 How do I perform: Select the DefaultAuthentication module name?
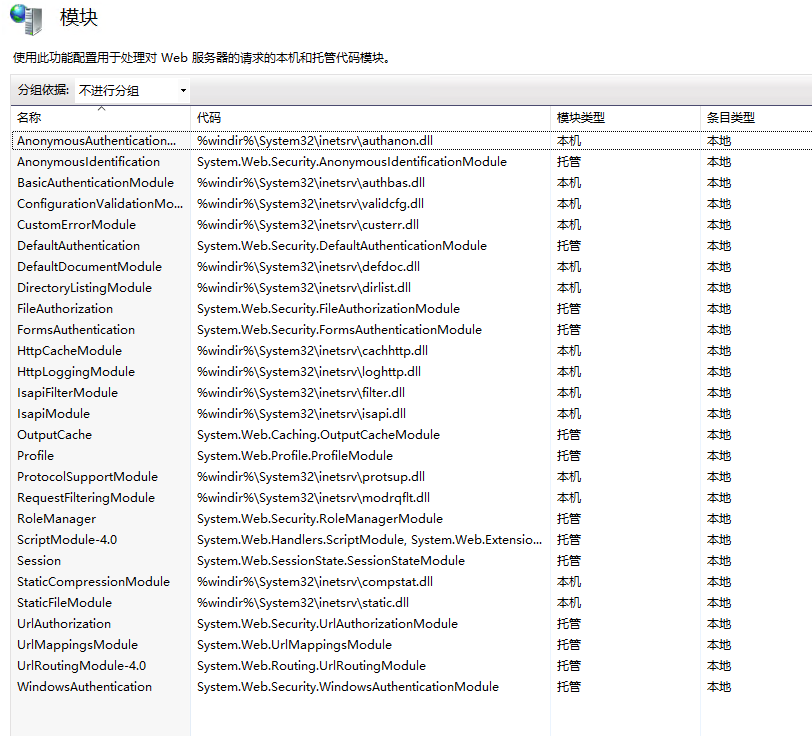(x=79, y=246)
